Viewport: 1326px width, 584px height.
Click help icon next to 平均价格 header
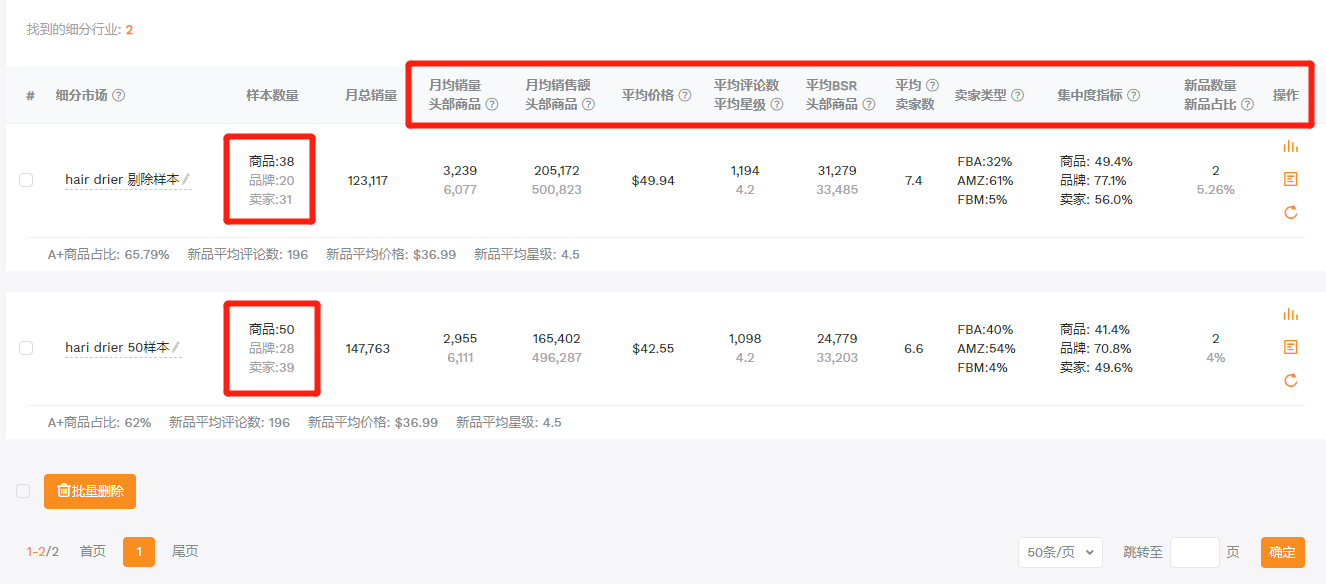685,96
